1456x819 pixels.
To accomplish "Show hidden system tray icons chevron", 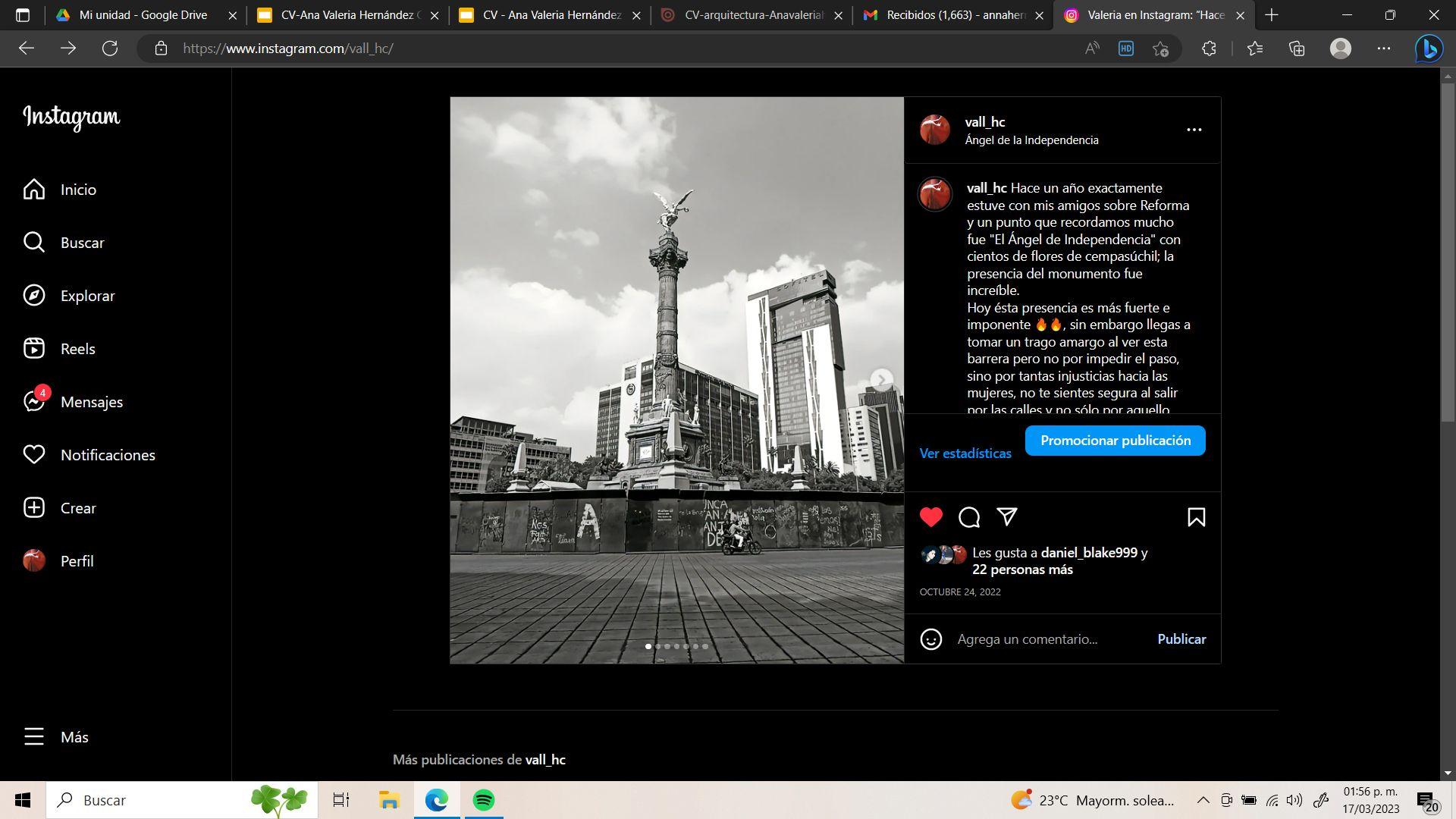I will (1203, 800).
